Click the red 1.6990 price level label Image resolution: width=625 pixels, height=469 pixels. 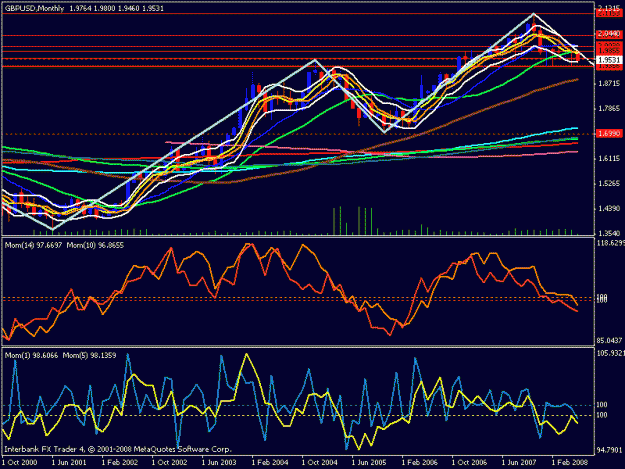point(609,133)
